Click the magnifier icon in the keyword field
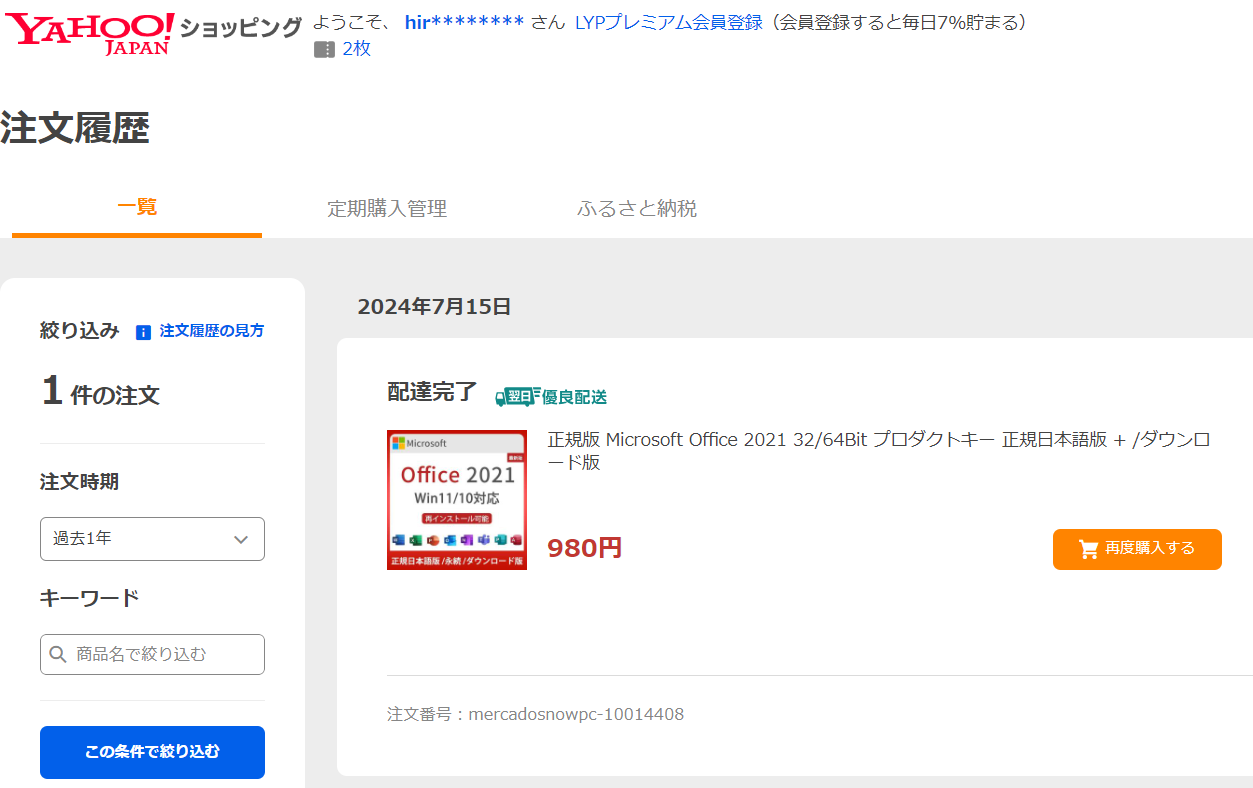 (x=58, y=654)
